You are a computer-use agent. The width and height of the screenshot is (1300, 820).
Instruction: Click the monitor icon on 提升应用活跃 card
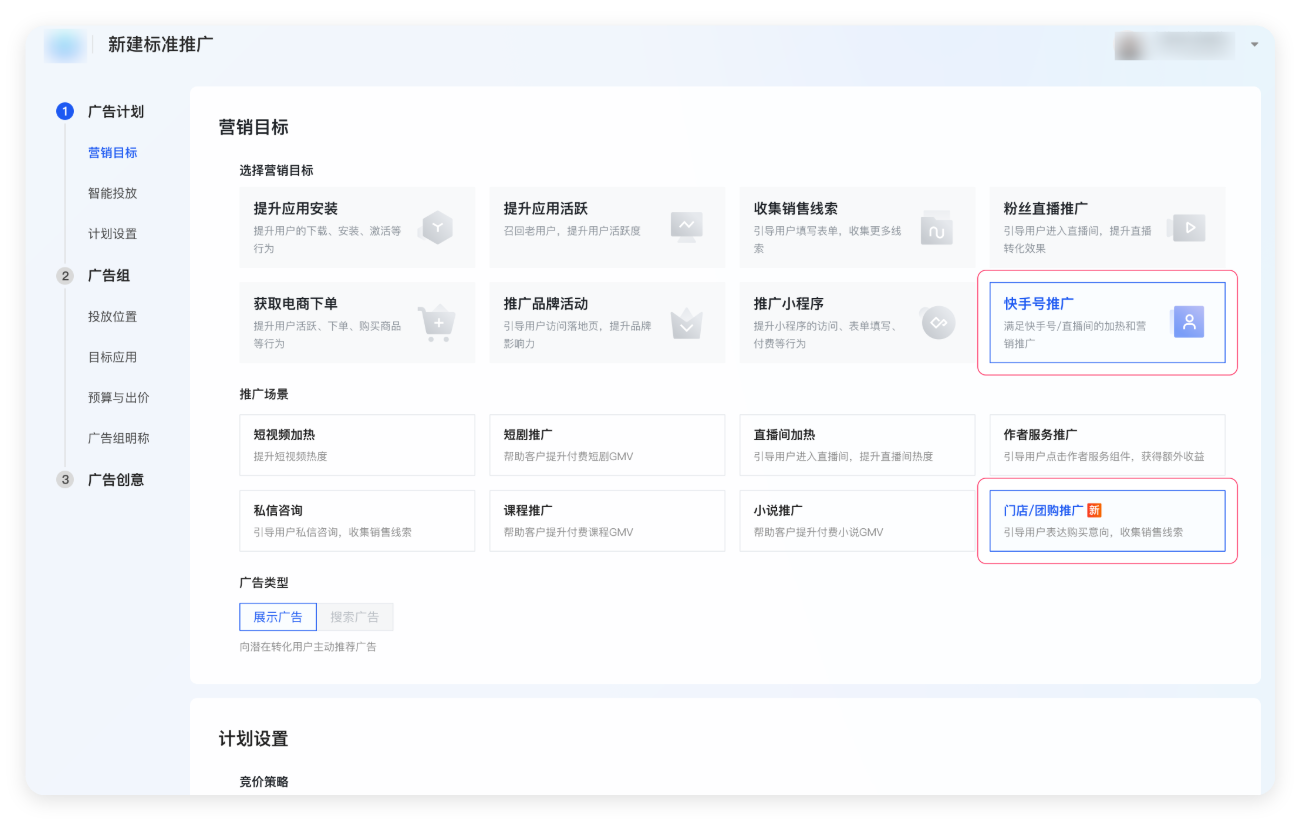[686, 227]
